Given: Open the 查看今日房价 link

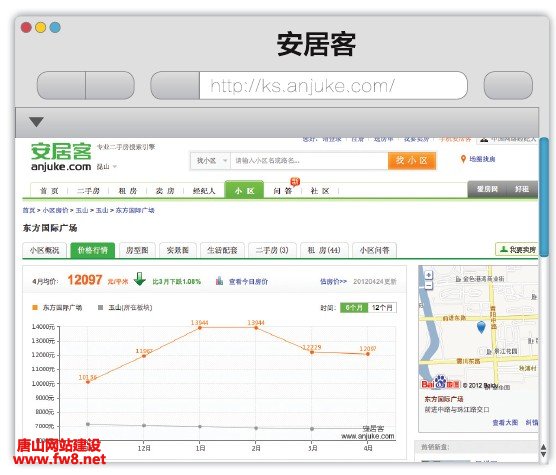Looking at the screenshot, I should tap(248, 281).
